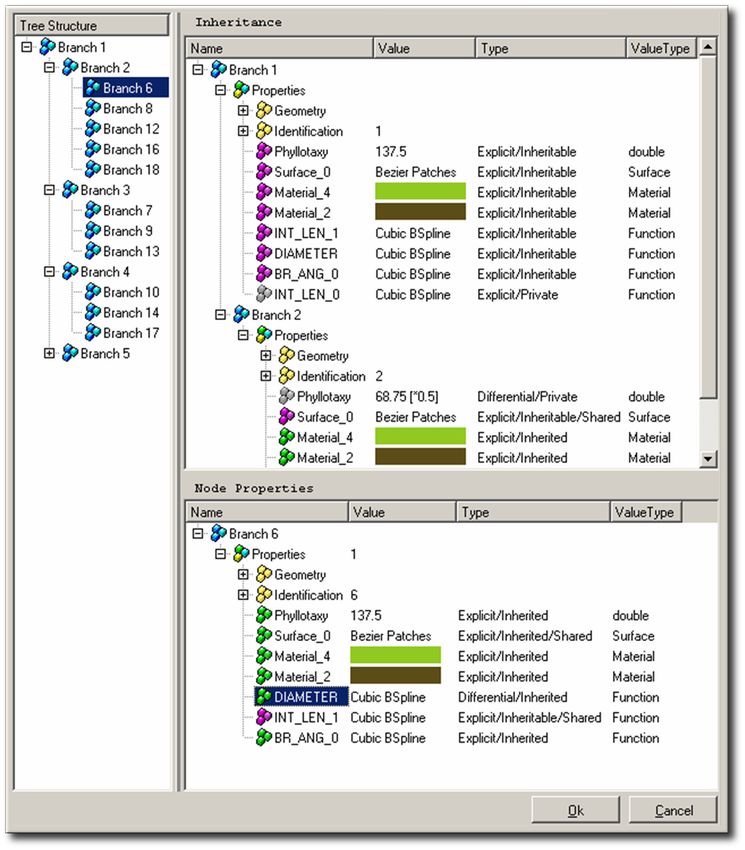Viewport: 745px width, 850px height.
Task: Click the Branch 18 node icon
Action: click(x=93, y=170)
